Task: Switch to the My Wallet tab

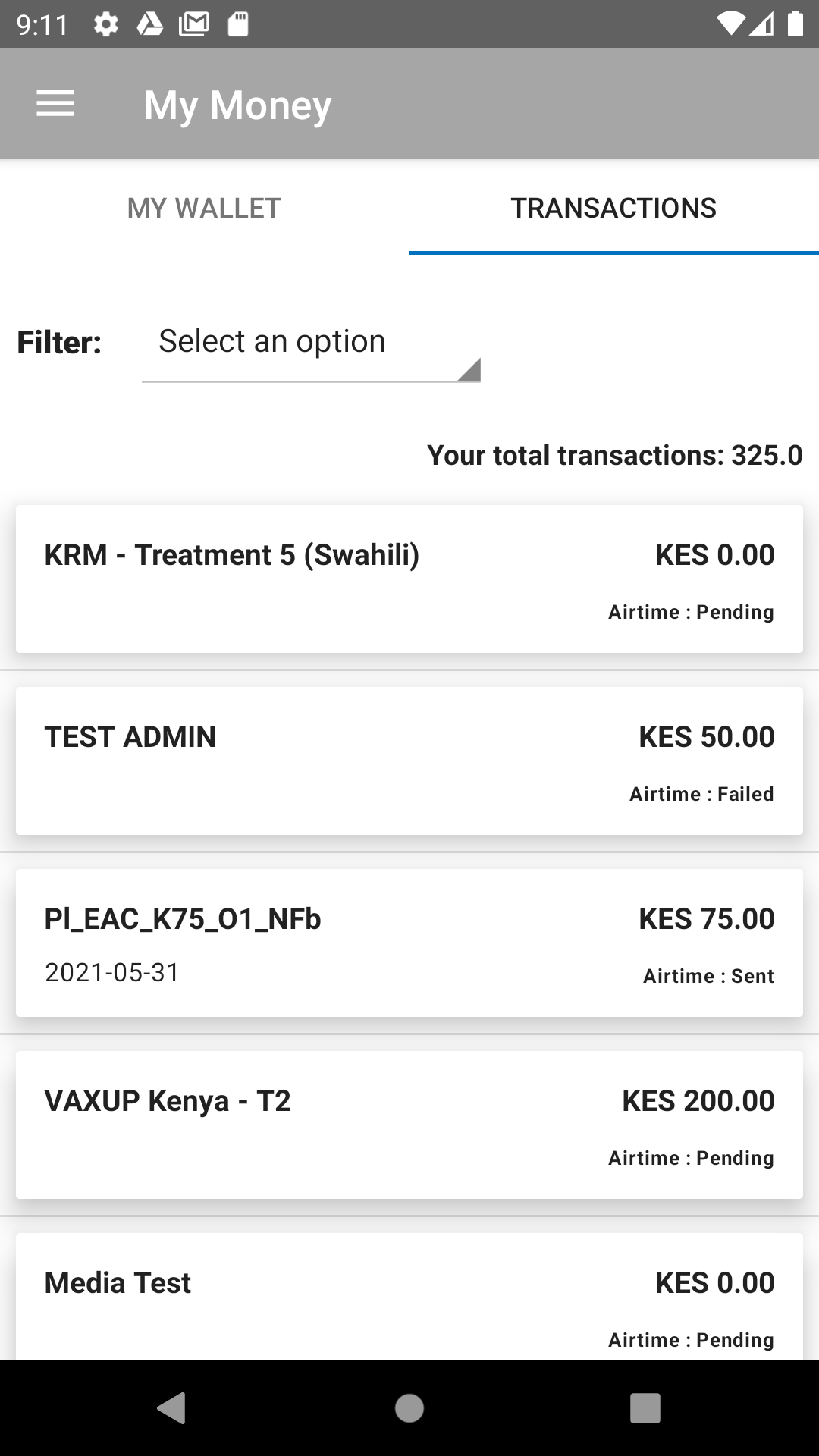Action: 204,208
